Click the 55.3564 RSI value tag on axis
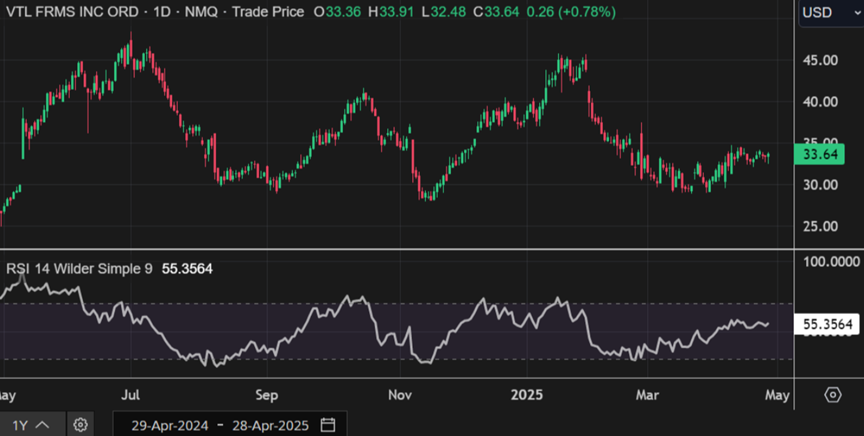Image resolution: width=864 pixels, height=436 pixels. pyautogui.click(x=826, y=324)
